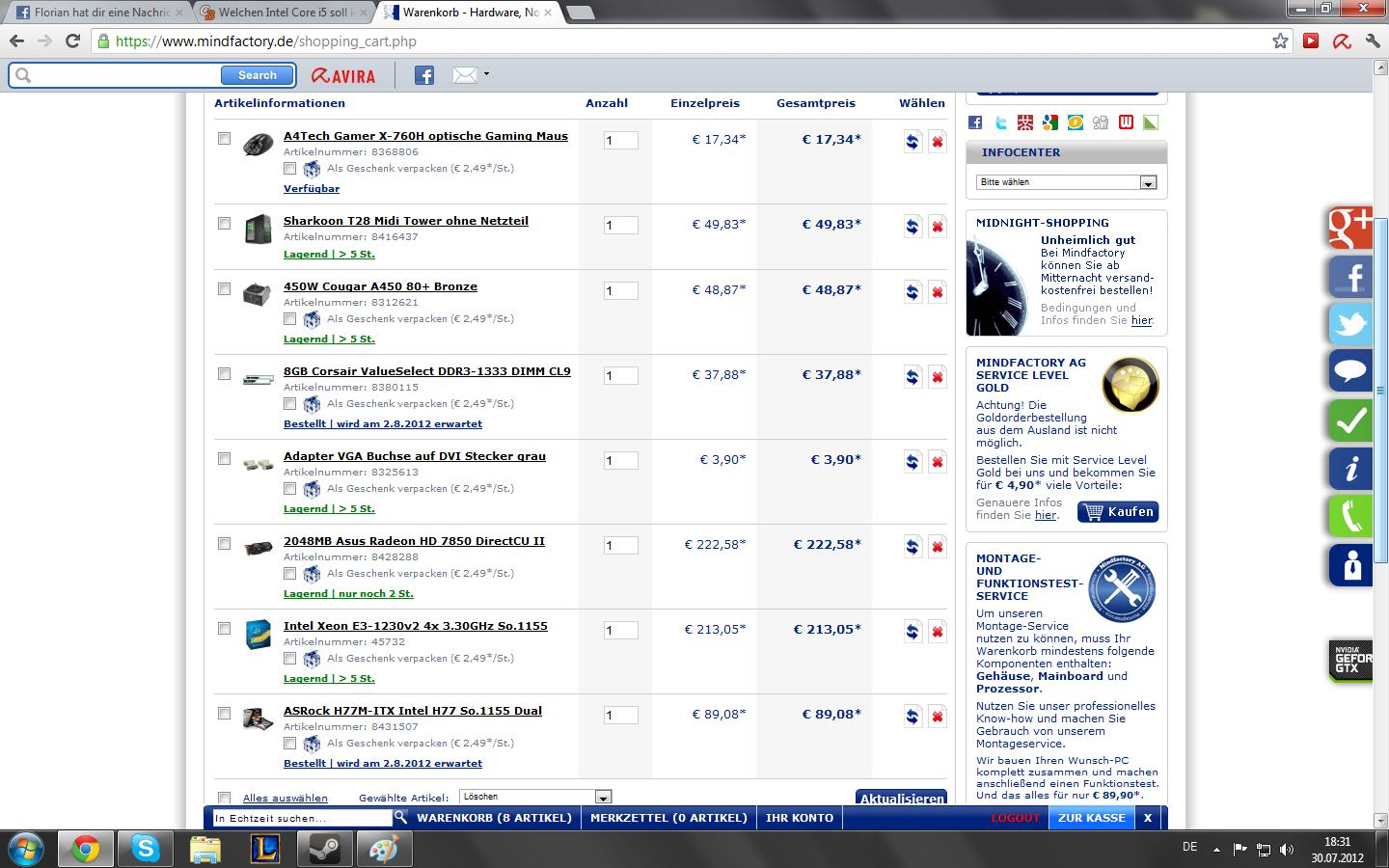
Task: Click the 'In Echtzeit suchen' field
Action: [302, 818]
